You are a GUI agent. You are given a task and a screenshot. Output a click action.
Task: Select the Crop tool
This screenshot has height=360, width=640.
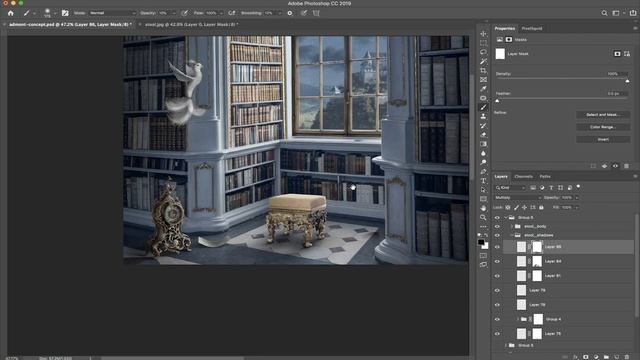point(483,71)
